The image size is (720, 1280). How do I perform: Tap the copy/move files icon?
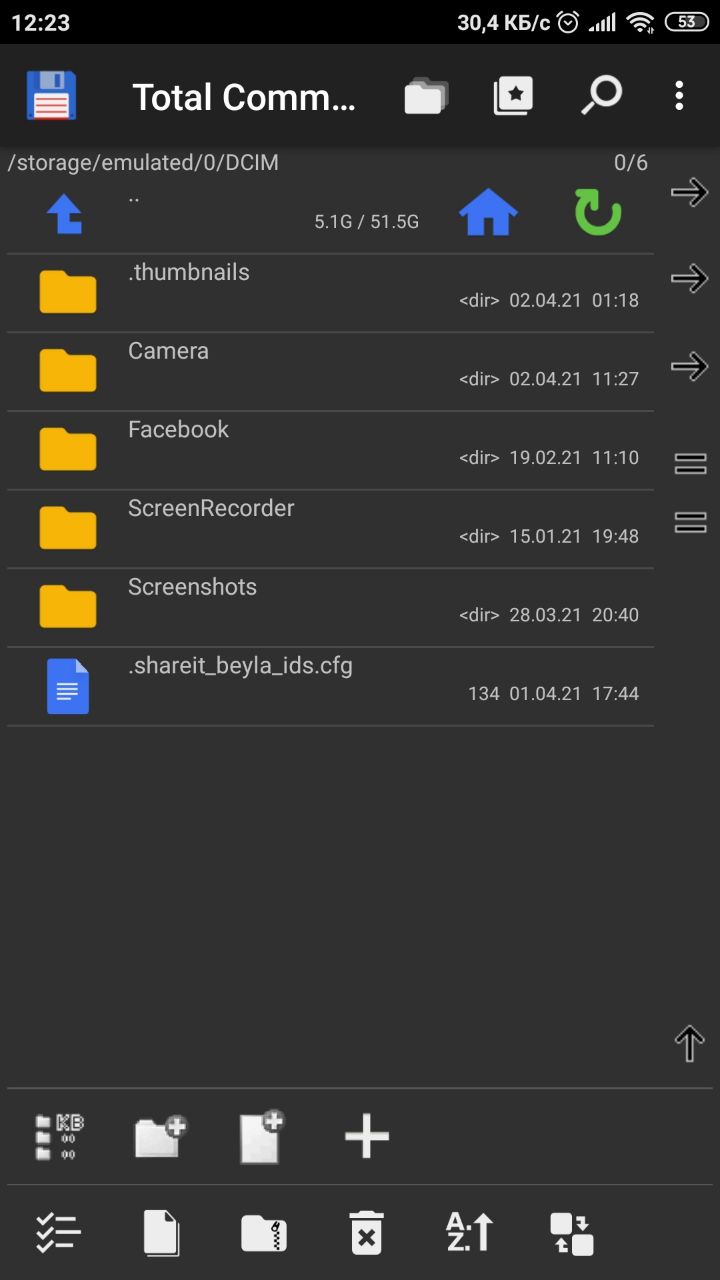[161, 1233]
